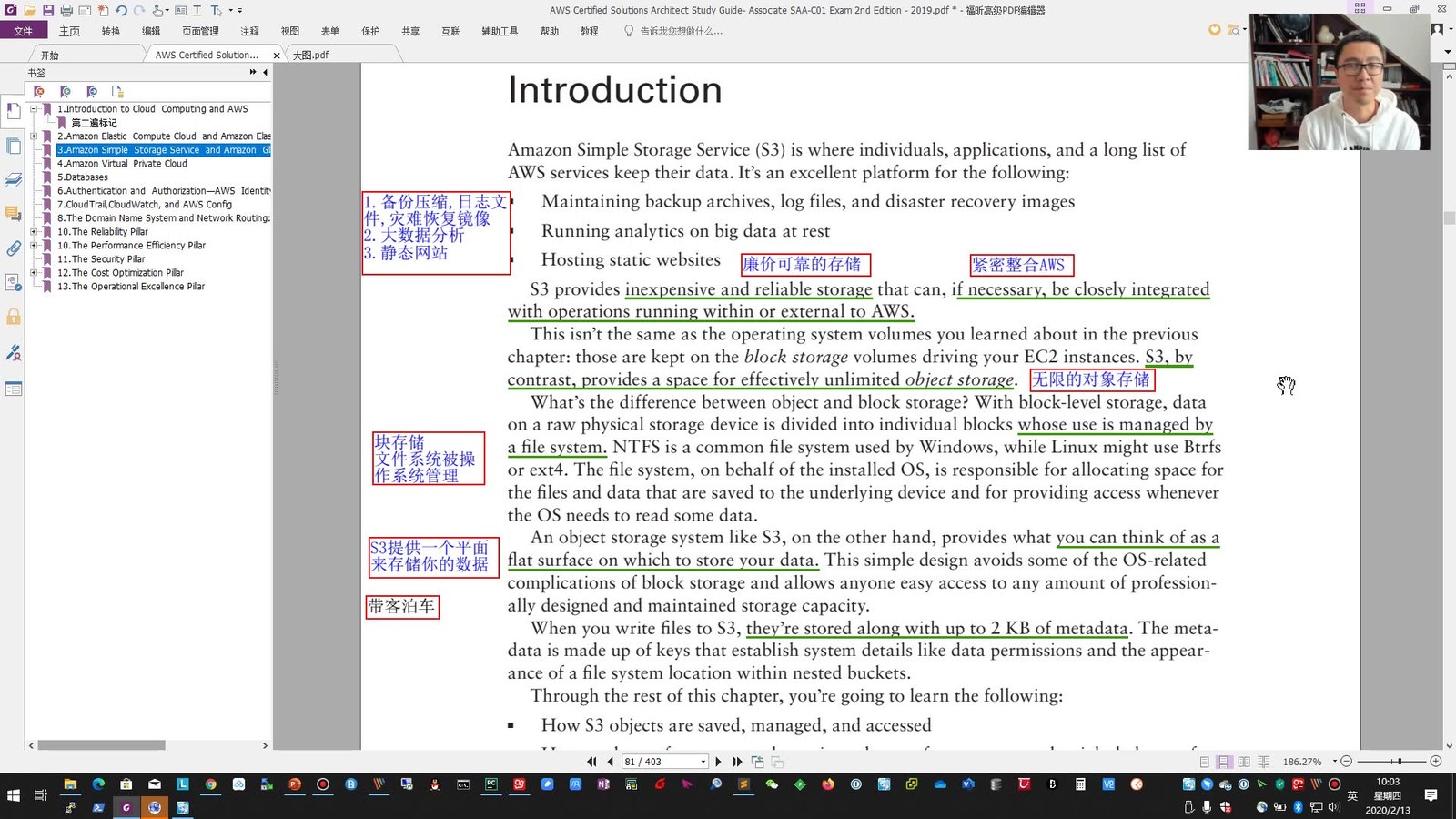Collapse the bookmarks panel with left arrow

(x=265, y=72)
